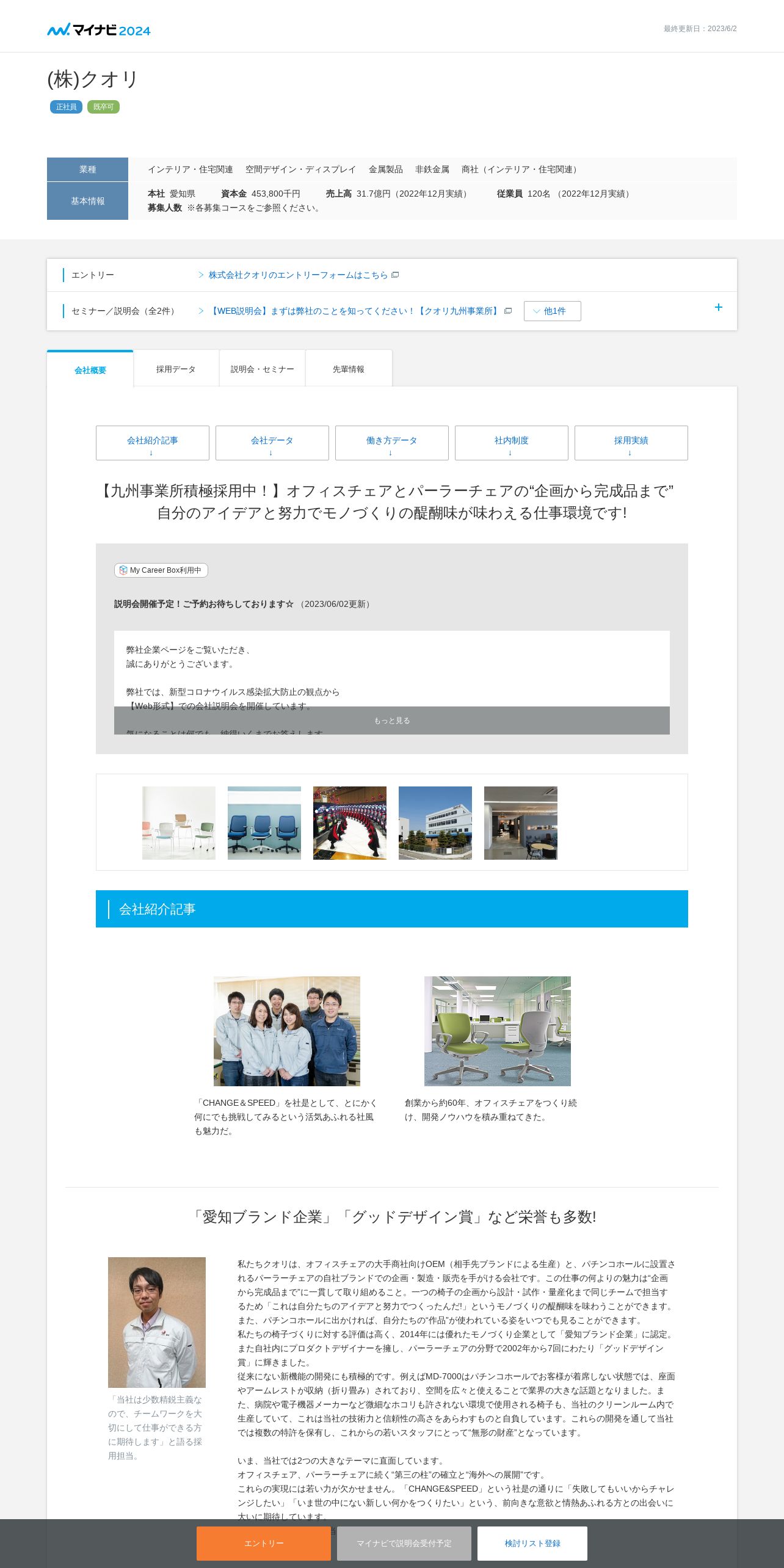Click the 空間デザイン・ディスプレイ industry text
784x1568 pixels.
pos(300,169)
